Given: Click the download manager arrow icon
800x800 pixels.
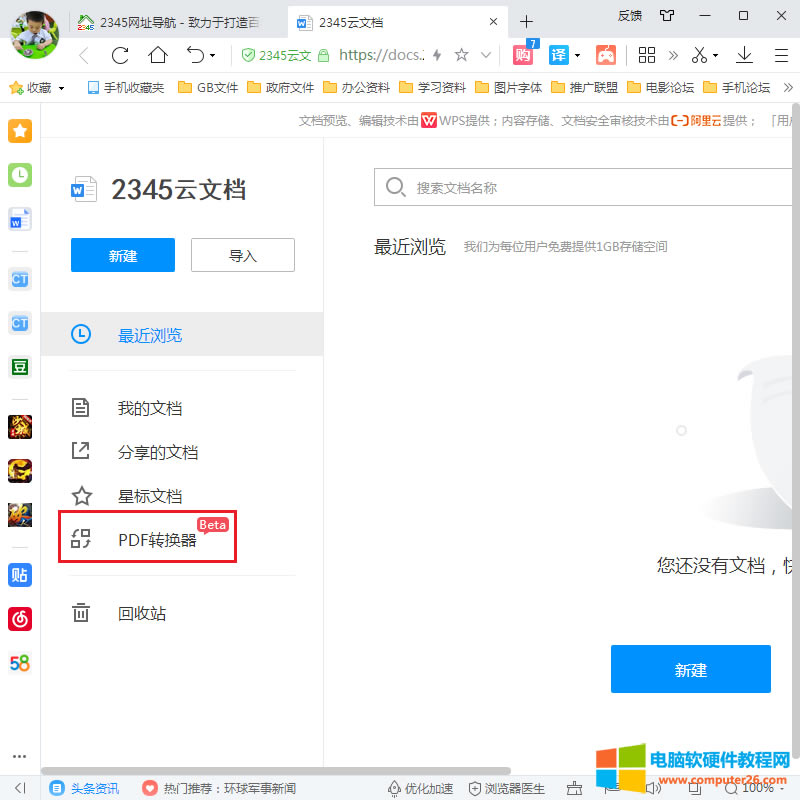Looking at the screenshot, I should tap(744, 56).
